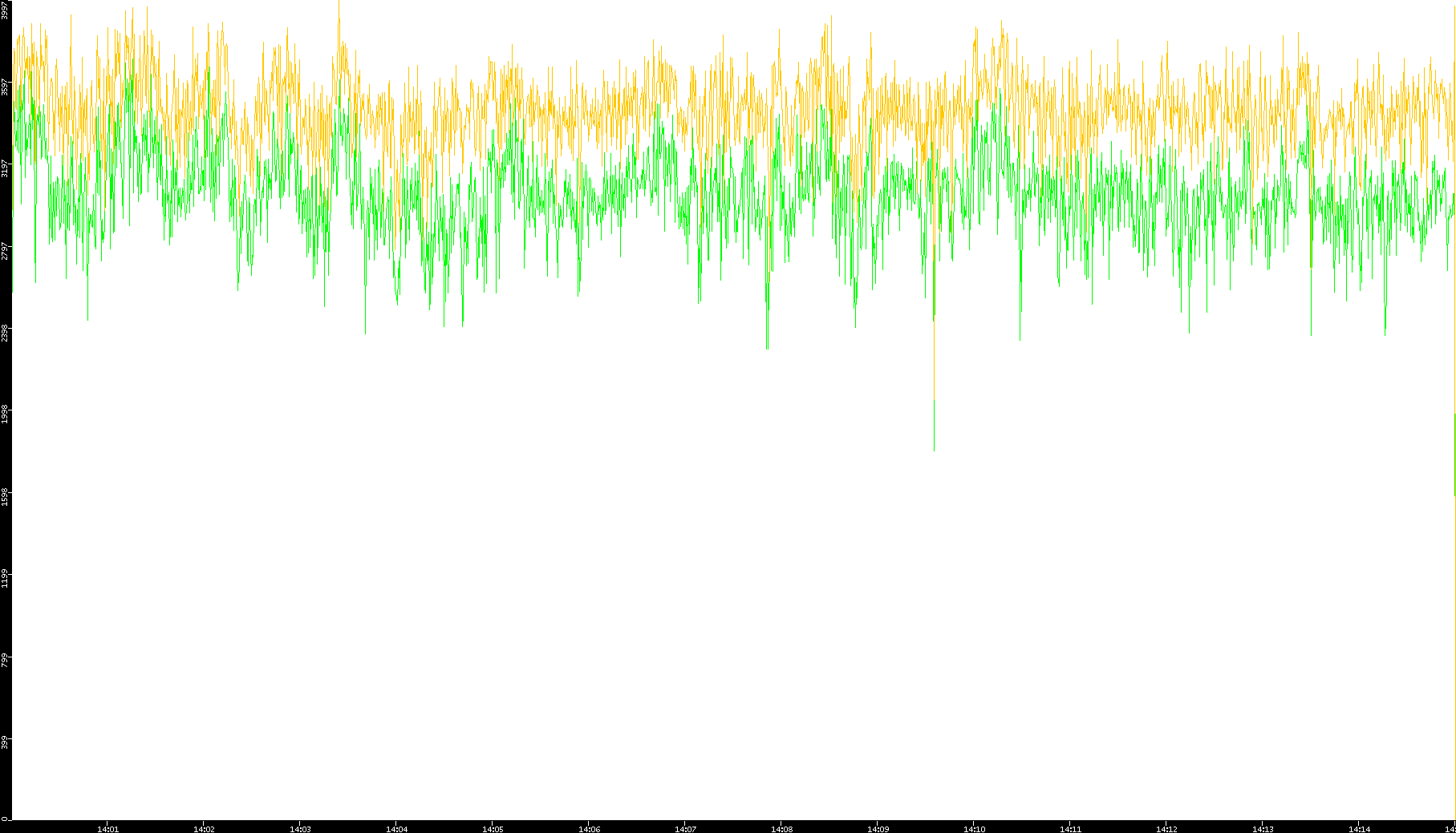Select the 1598 y-axis value
Viewport: 1456px width, 833px height.
click(6, 497)
